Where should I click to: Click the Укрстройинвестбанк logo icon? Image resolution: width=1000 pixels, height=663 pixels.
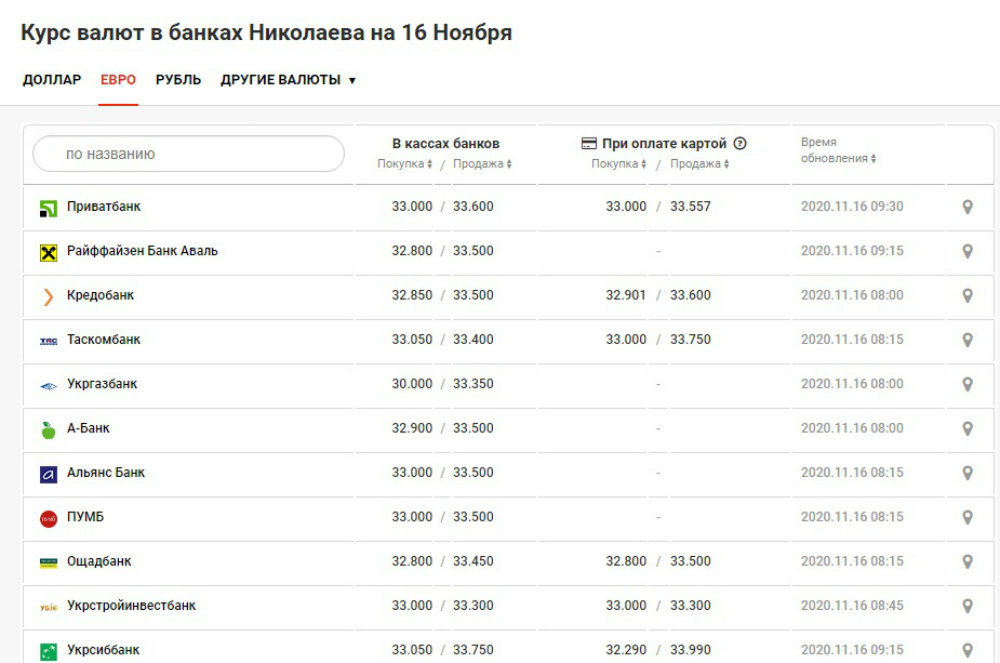(48, 608)
